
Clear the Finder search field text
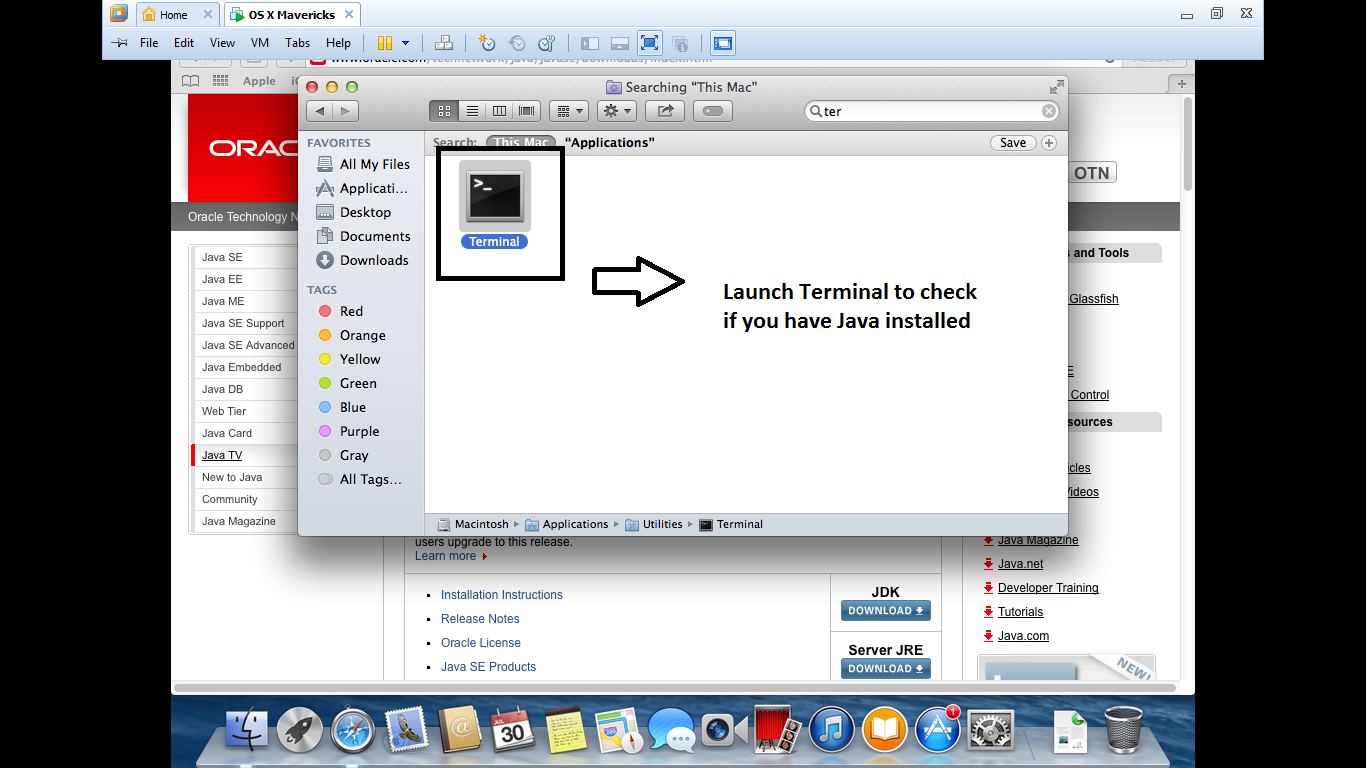(x=1048, y=111)
